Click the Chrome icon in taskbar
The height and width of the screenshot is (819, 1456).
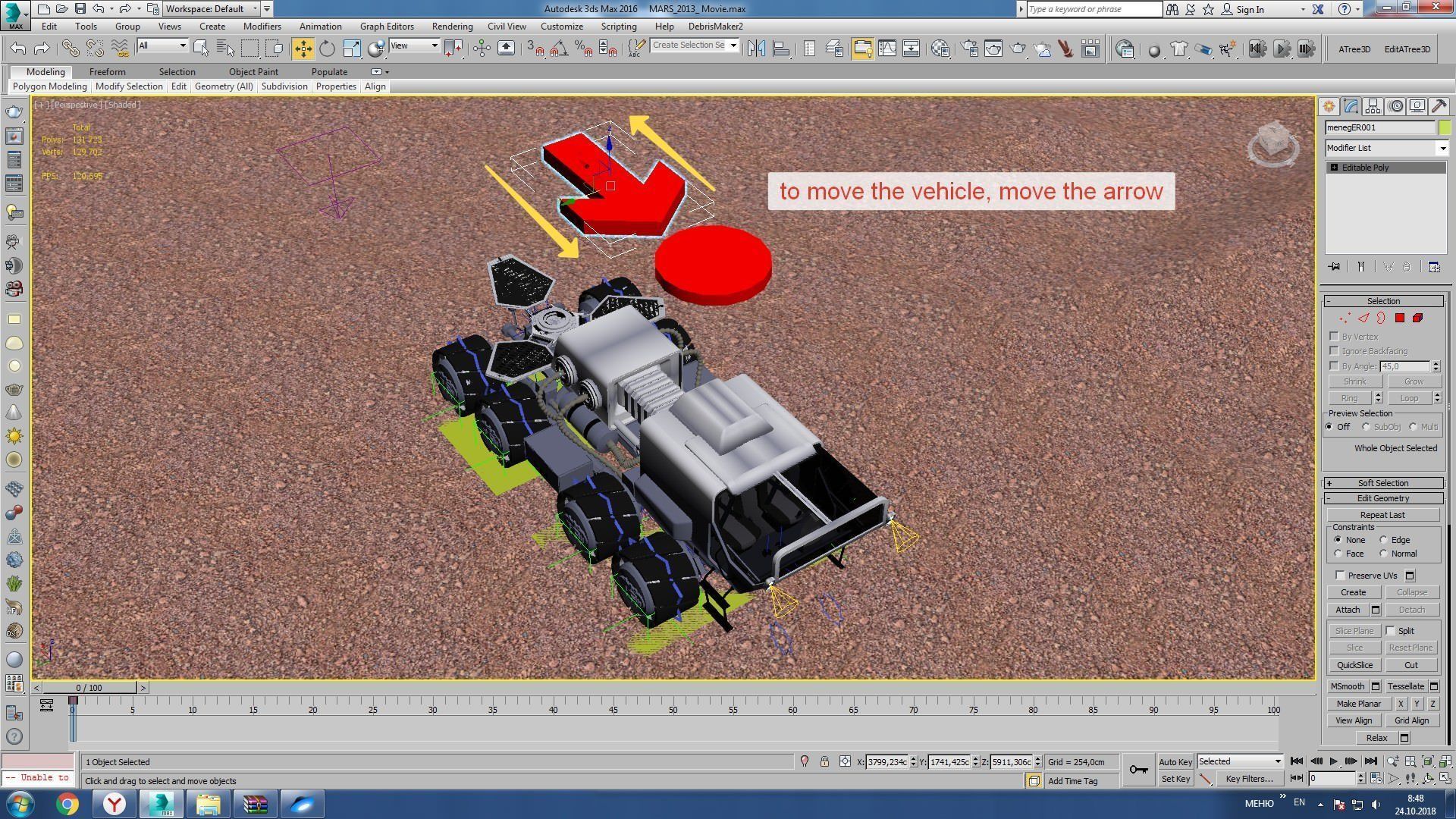point(67,804)
